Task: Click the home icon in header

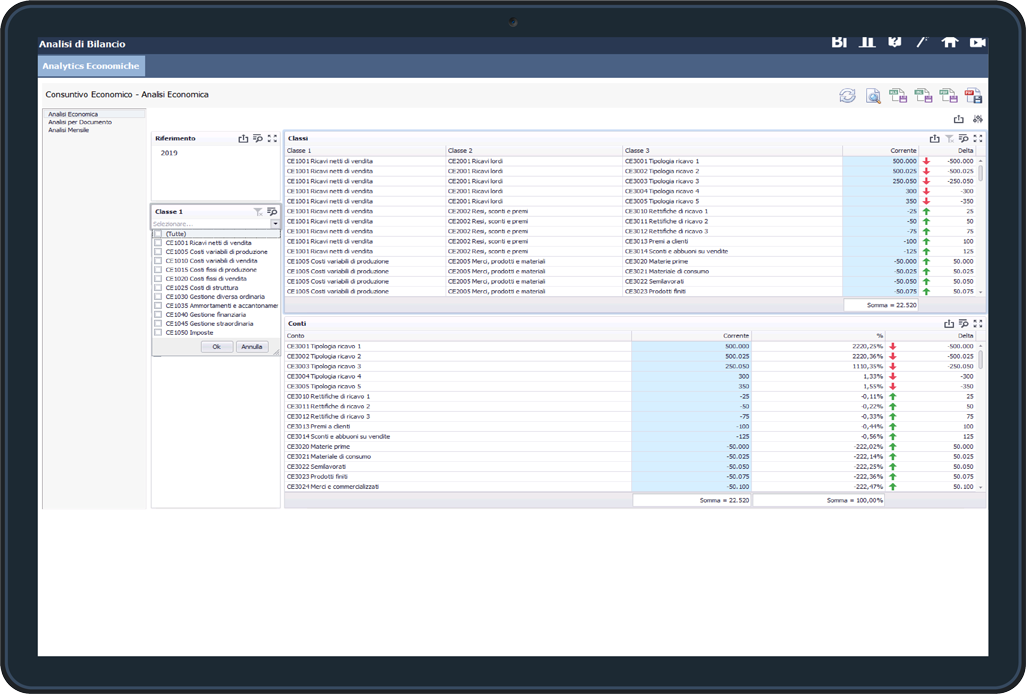Action: [x=950, y=42]
